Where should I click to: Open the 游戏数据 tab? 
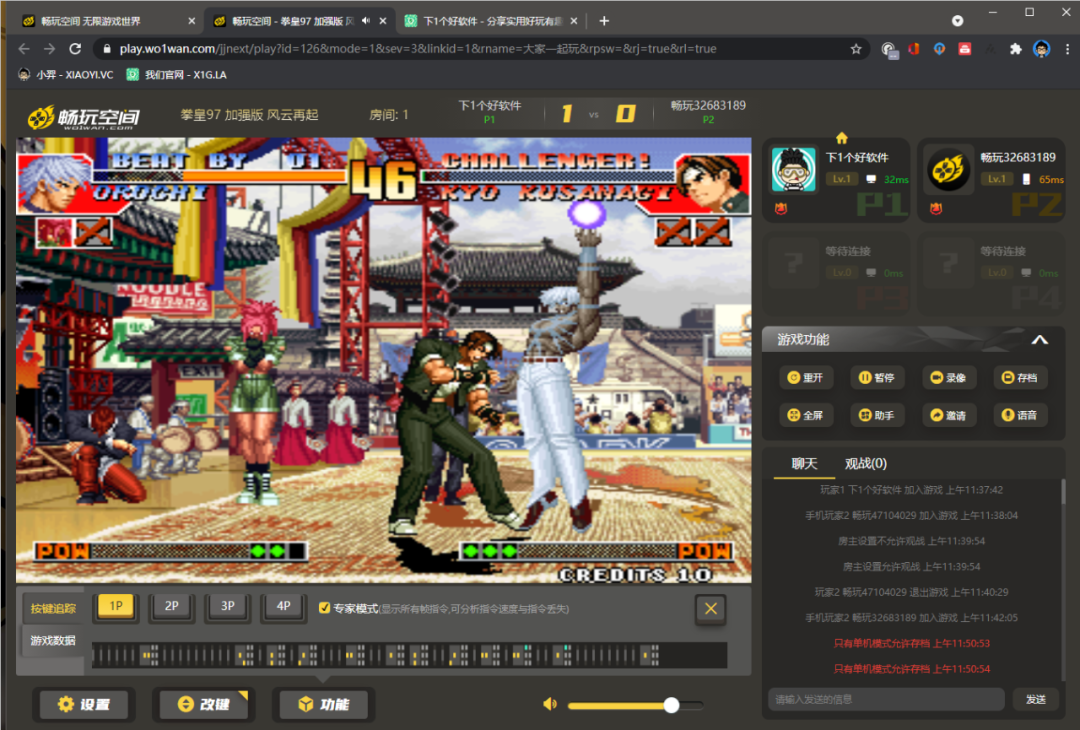click(53, 640)
